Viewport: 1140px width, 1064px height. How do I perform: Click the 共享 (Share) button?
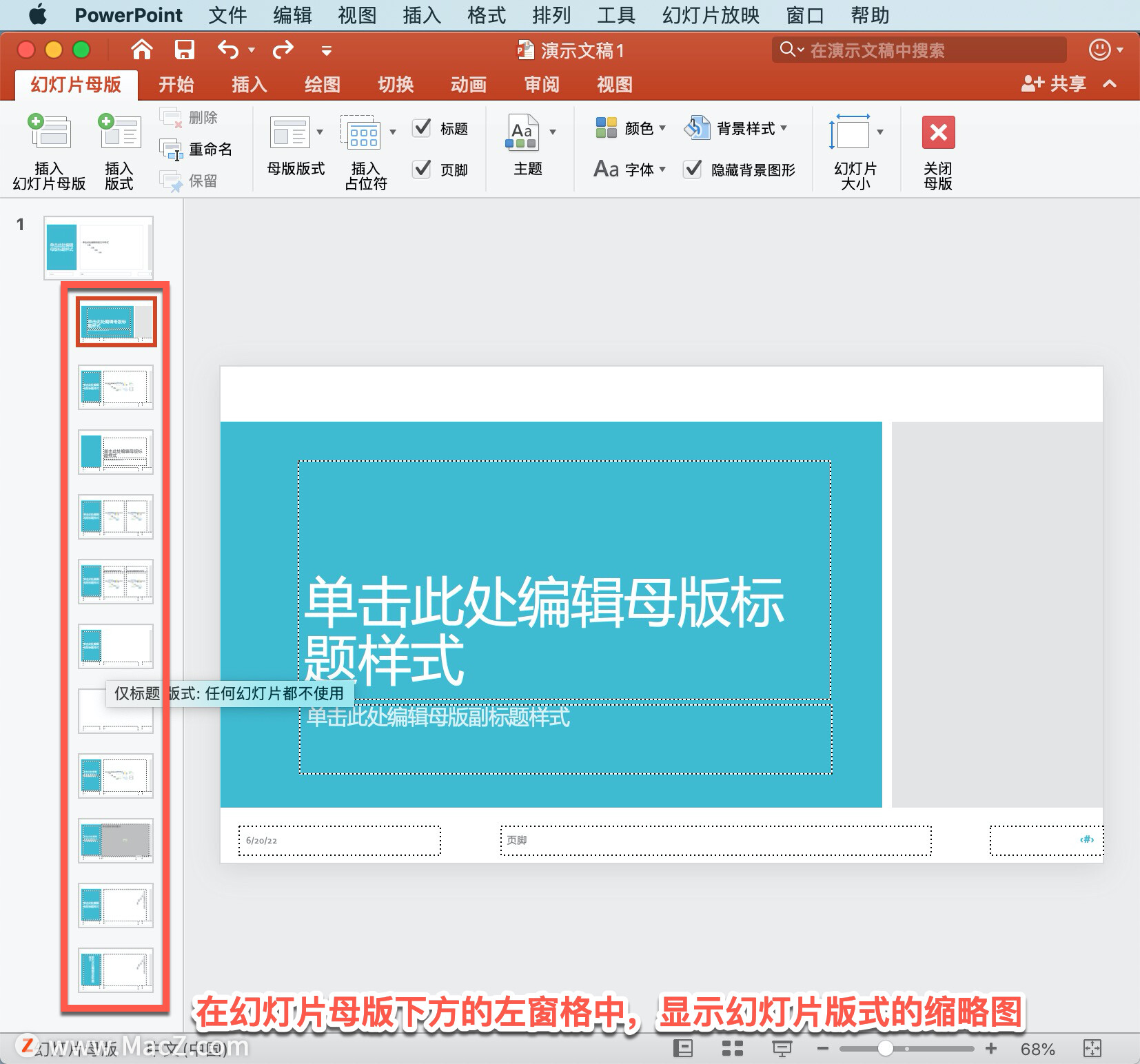click(1054, 83)
